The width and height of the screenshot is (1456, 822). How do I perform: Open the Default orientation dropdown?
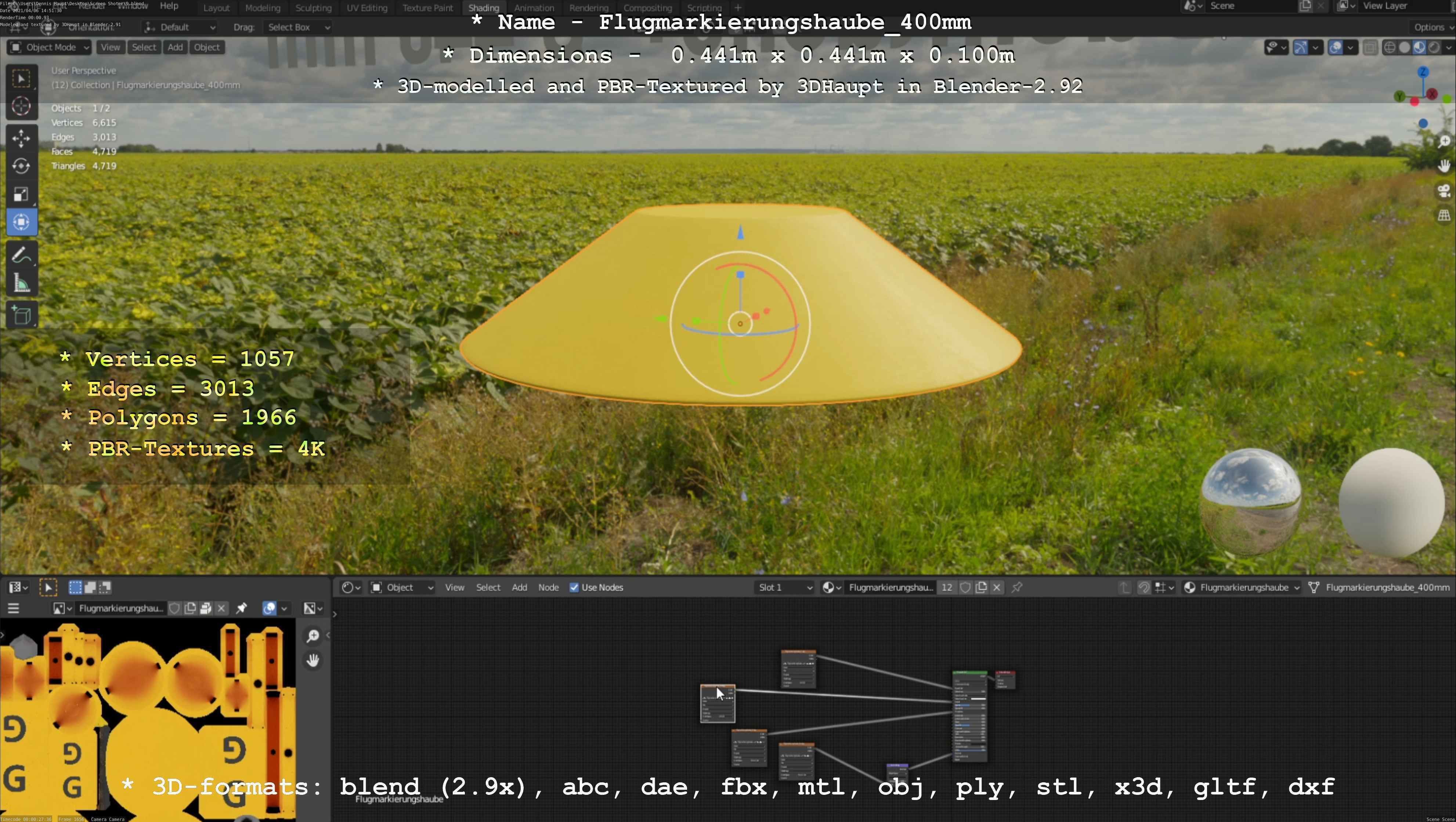tap(180, 27)
